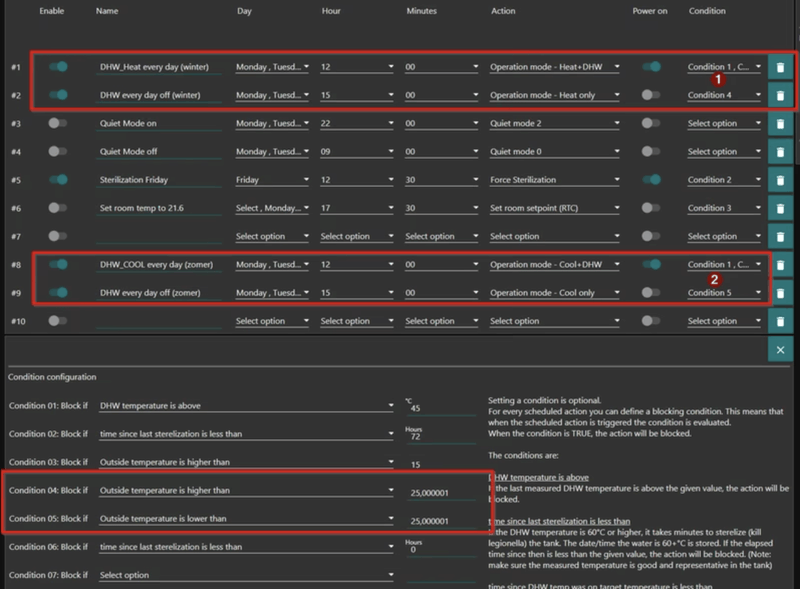
Task: Click the Condition column header
Action: tap(707, 11)
